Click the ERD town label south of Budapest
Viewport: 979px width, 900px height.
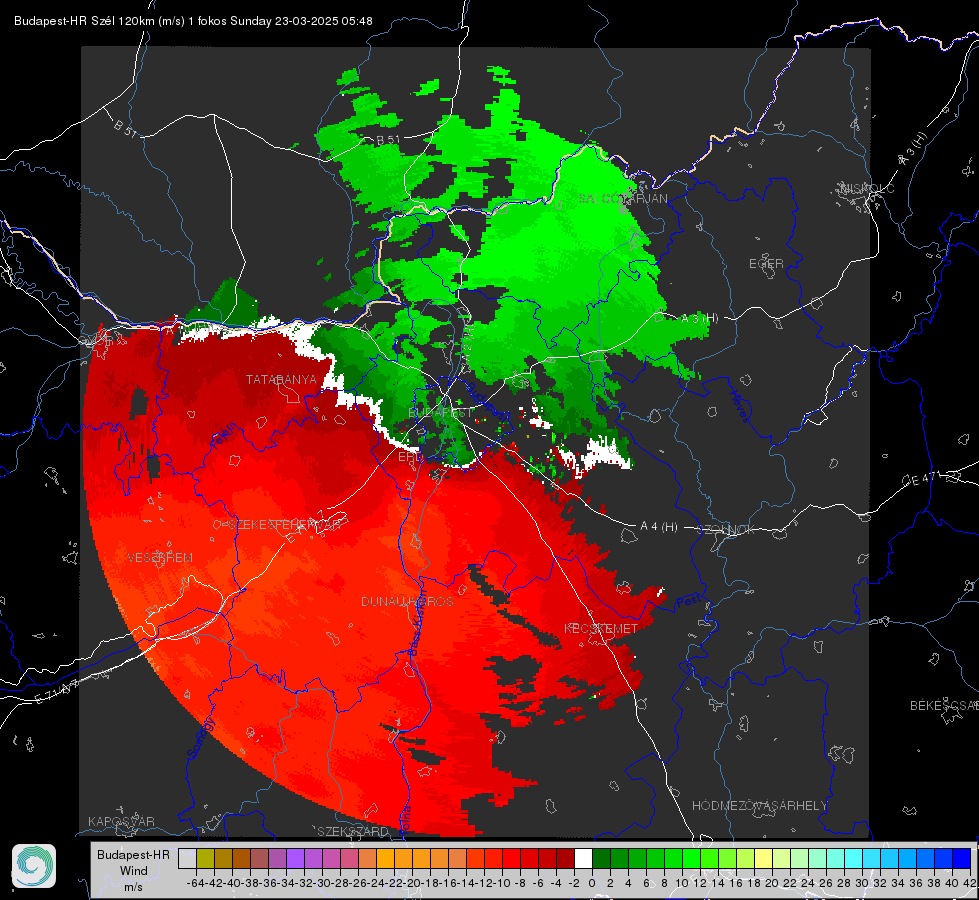pyautogui.click(x=410, y=457)
